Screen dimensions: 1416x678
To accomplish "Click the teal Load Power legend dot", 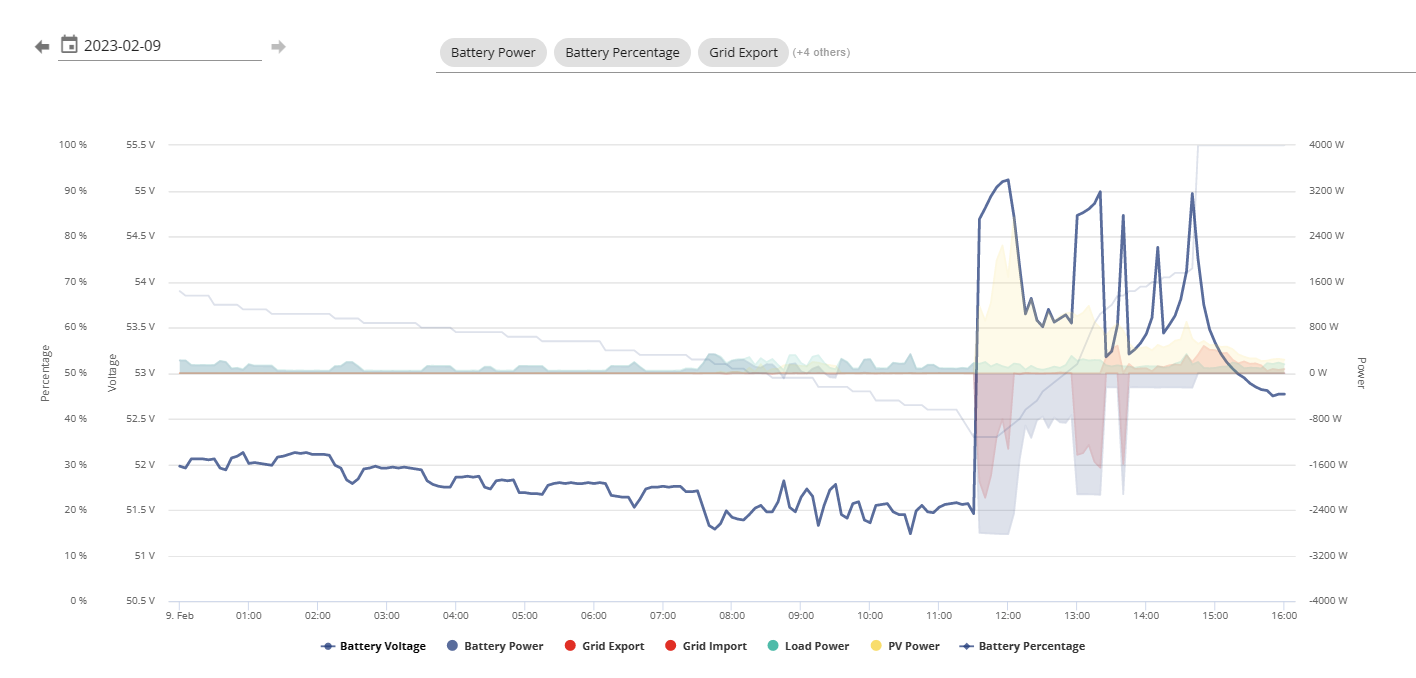I will pyautogui.click(x=773, y=646).
